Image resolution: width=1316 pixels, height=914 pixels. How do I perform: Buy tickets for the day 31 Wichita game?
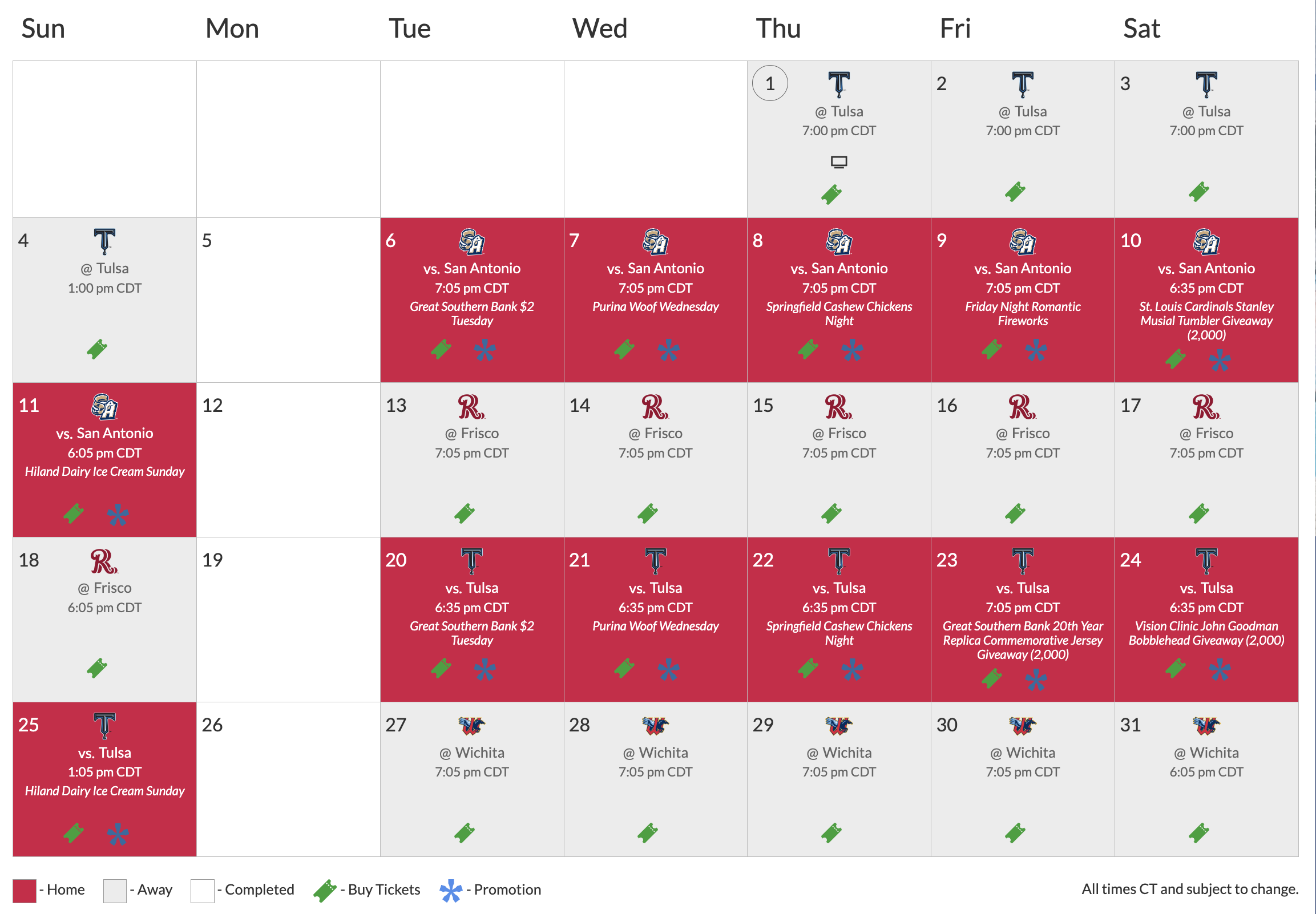(x=1198, y=832)
